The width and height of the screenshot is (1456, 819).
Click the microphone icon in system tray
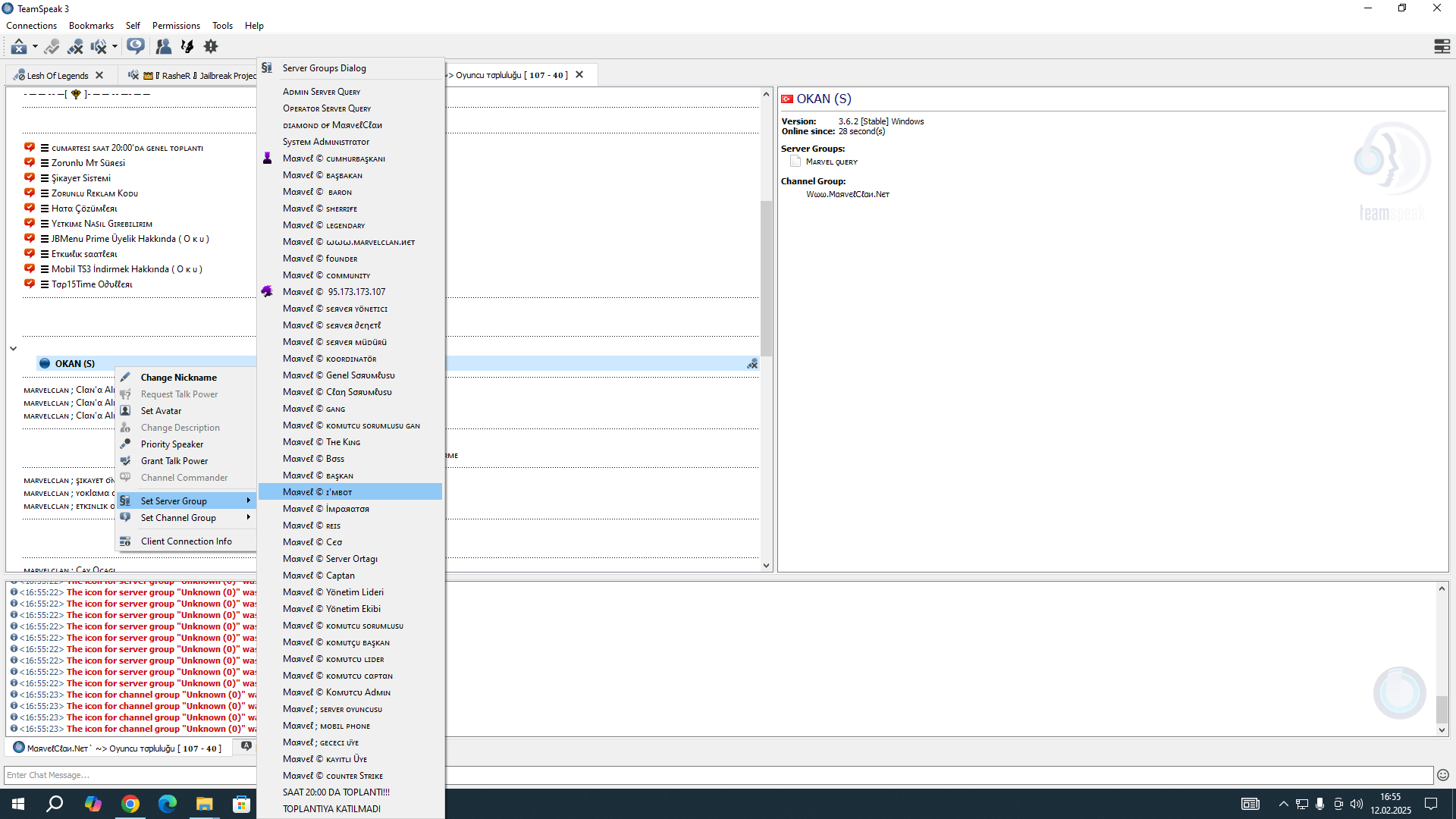coord(1320,804)
